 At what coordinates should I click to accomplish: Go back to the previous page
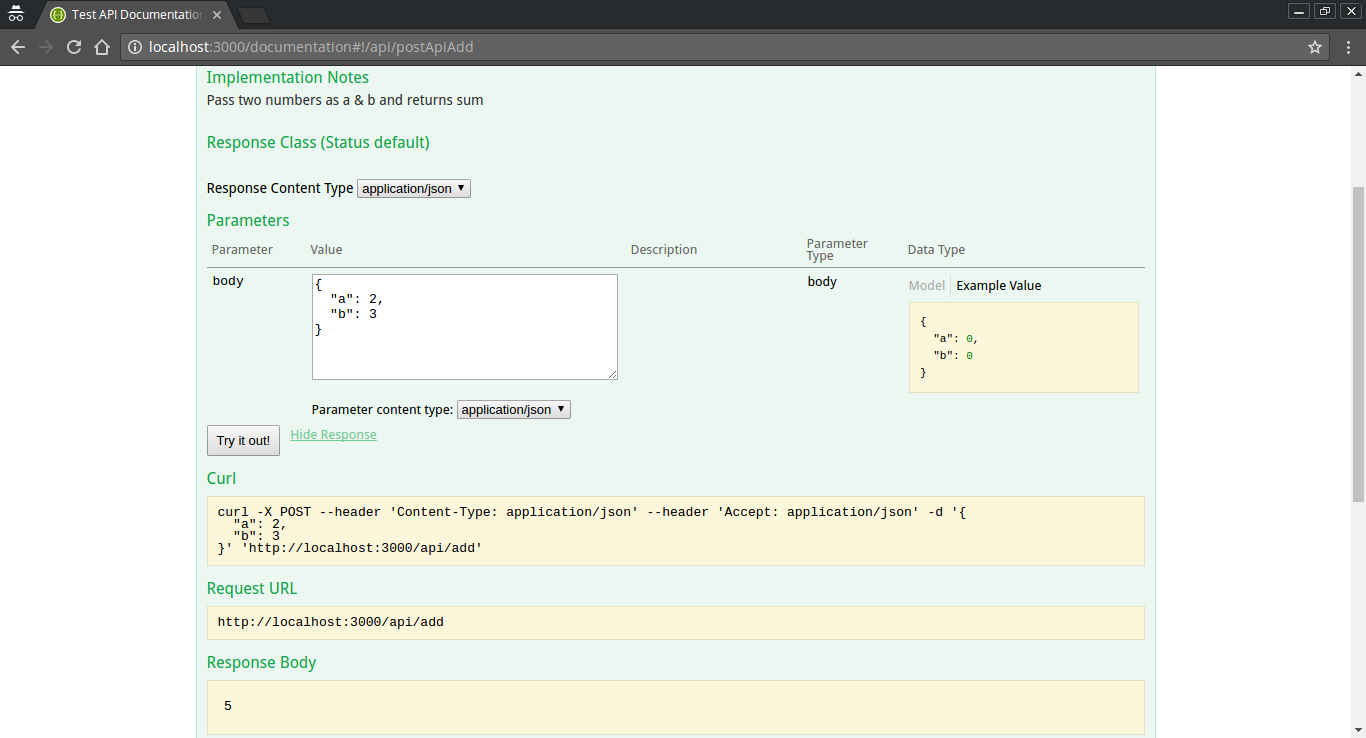click(18, 47)
